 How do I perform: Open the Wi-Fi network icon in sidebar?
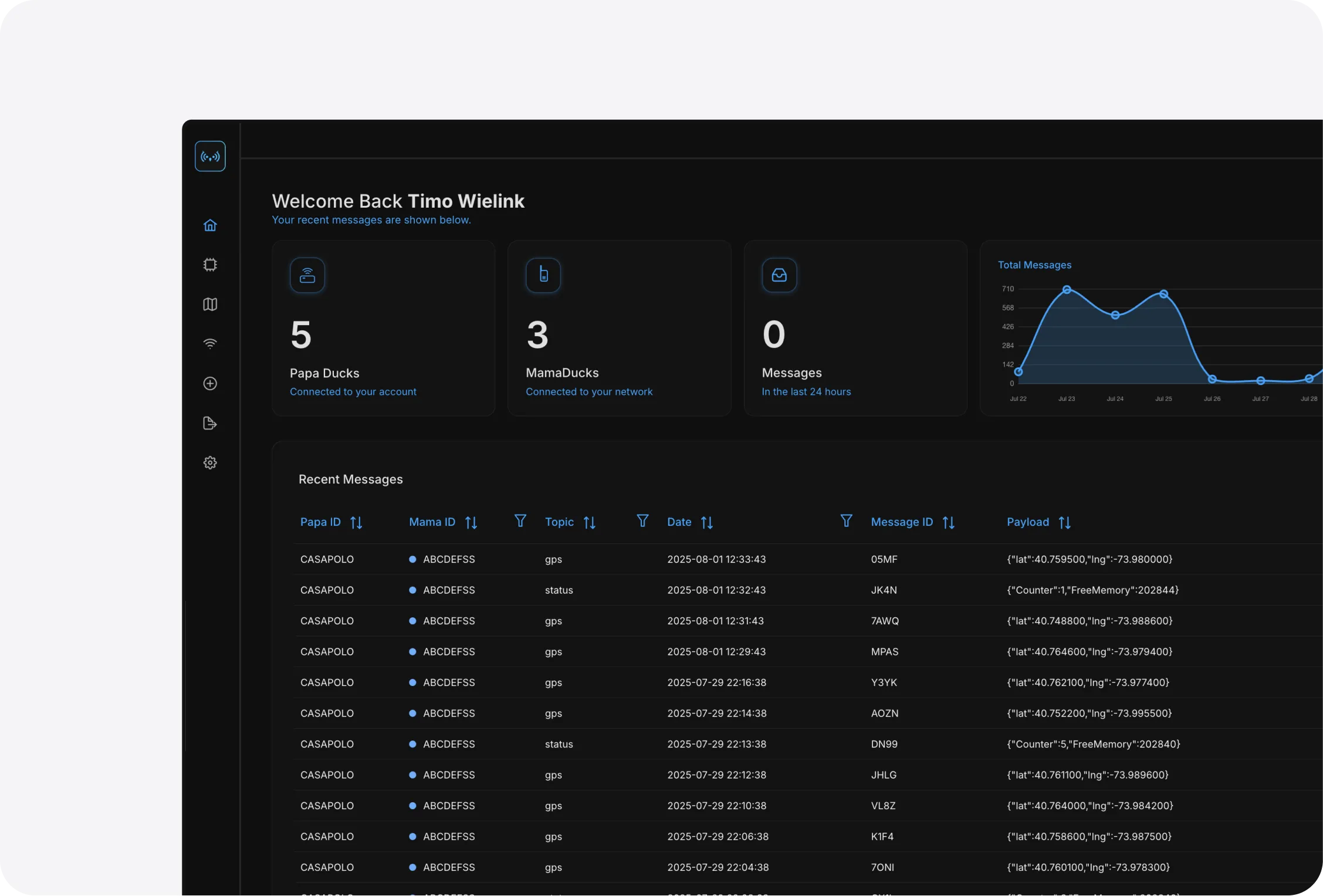click(210, 344)
